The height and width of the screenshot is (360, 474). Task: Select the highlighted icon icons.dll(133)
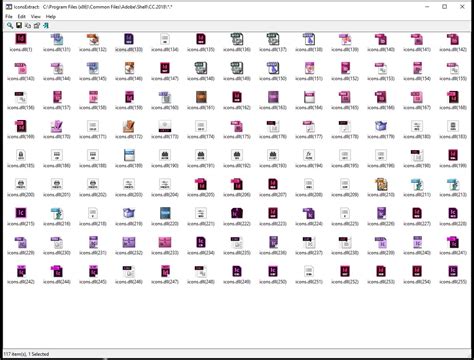point(129,39)
